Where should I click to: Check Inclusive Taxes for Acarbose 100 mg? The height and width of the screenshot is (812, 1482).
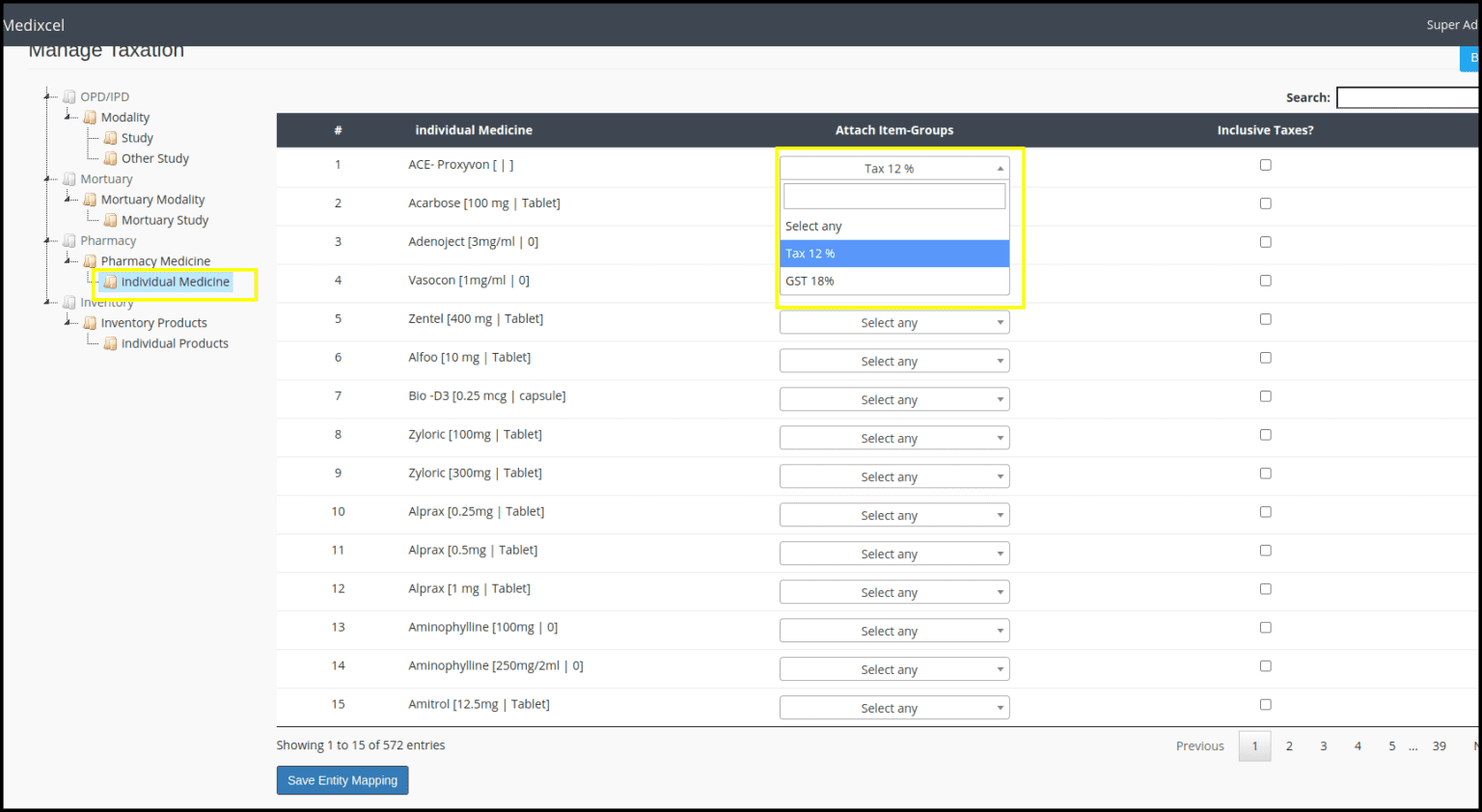click(1265, 203)
